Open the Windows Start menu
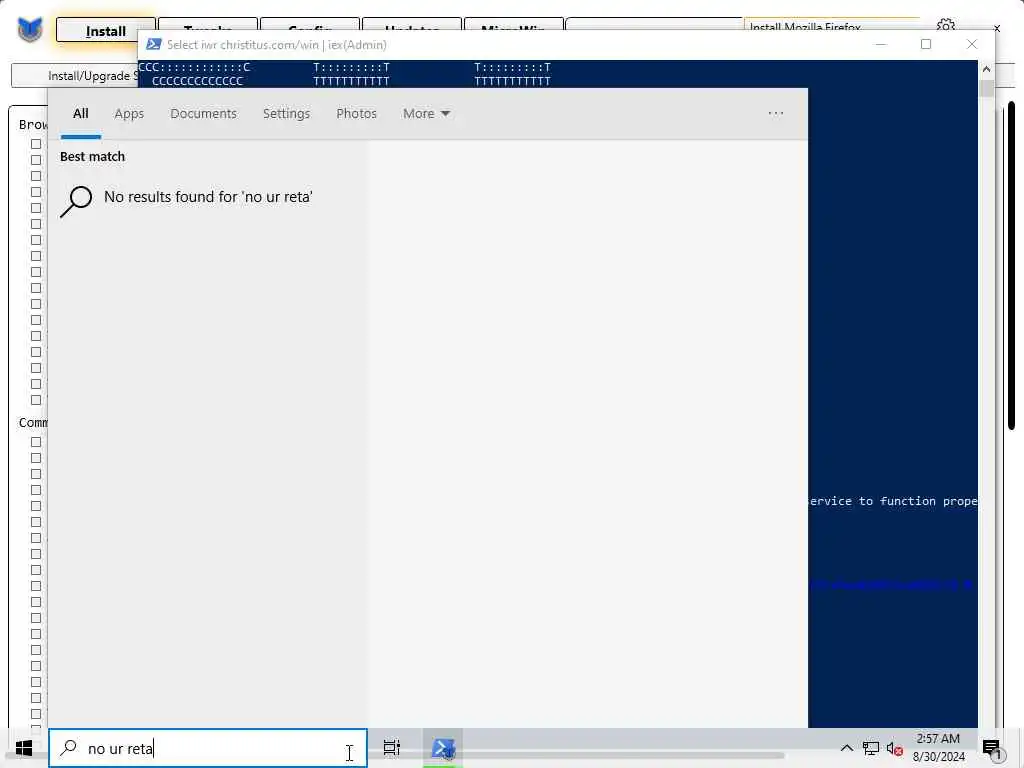The height and width of the screenshot is (768, 1024). [24, 748]
